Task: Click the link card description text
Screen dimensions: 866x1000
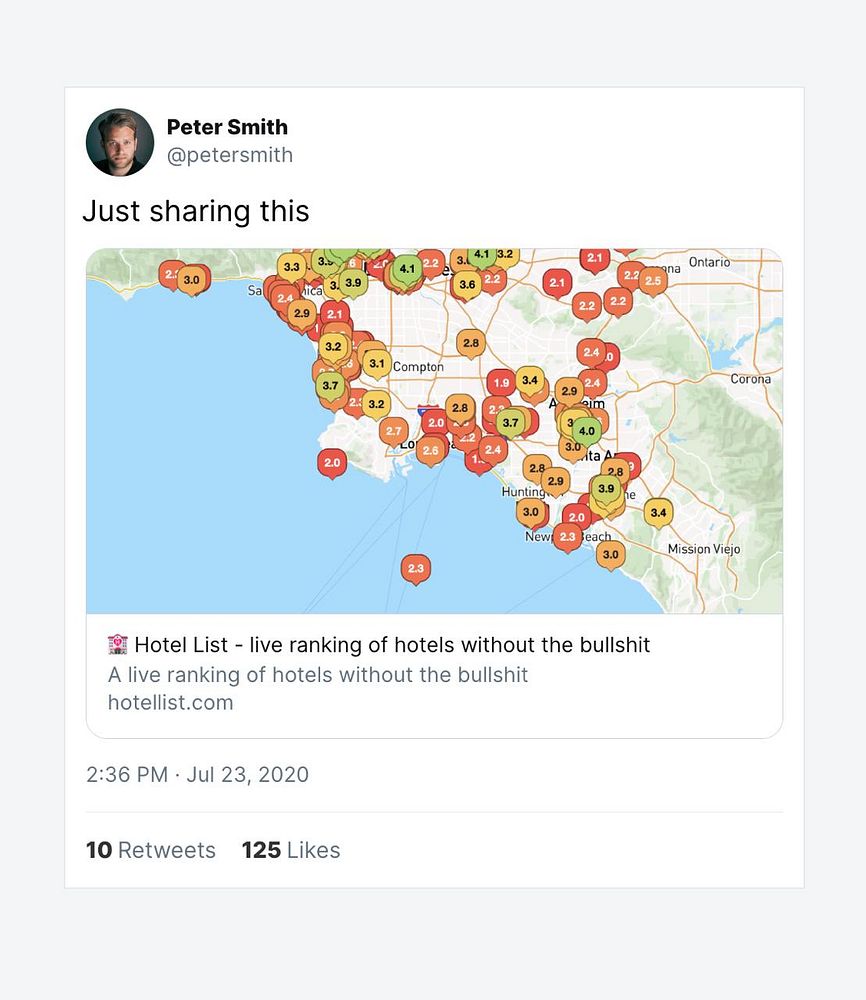Action: [x=318, y=674]
